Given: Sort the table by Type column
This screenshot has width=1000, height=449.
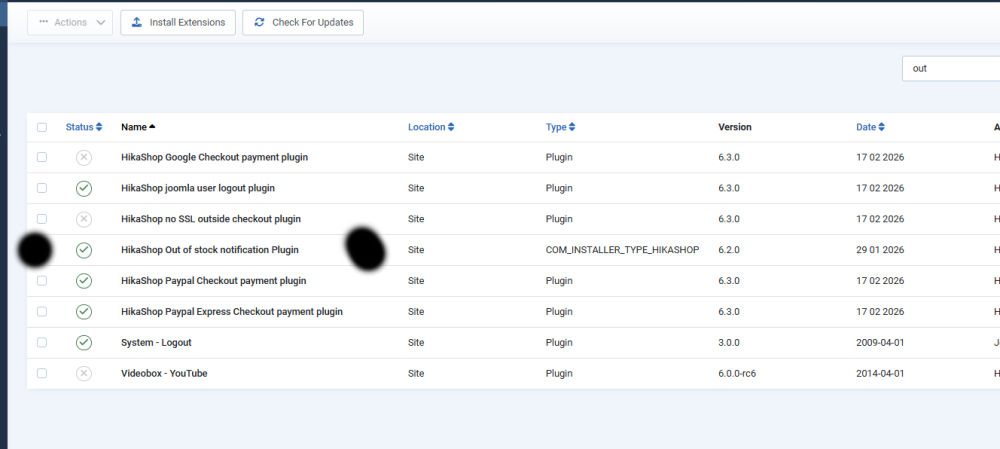Looking at the screenshot, I should click(561, 127).
